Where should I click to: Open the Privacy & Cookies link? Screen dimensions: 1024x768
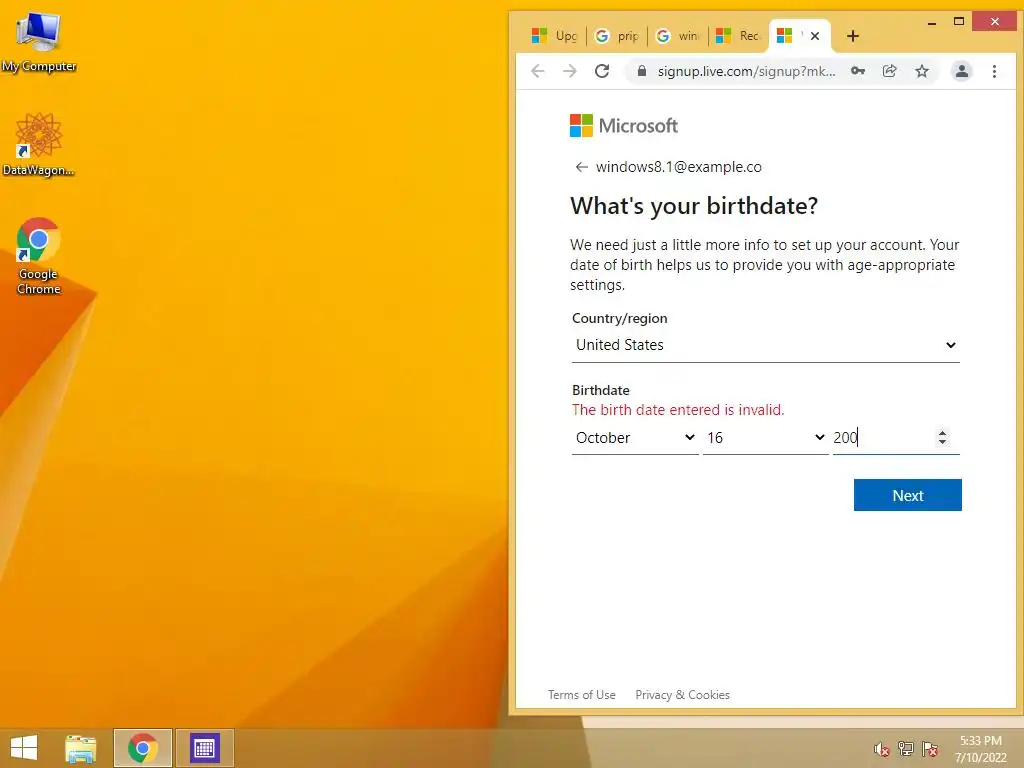point(682,695)
